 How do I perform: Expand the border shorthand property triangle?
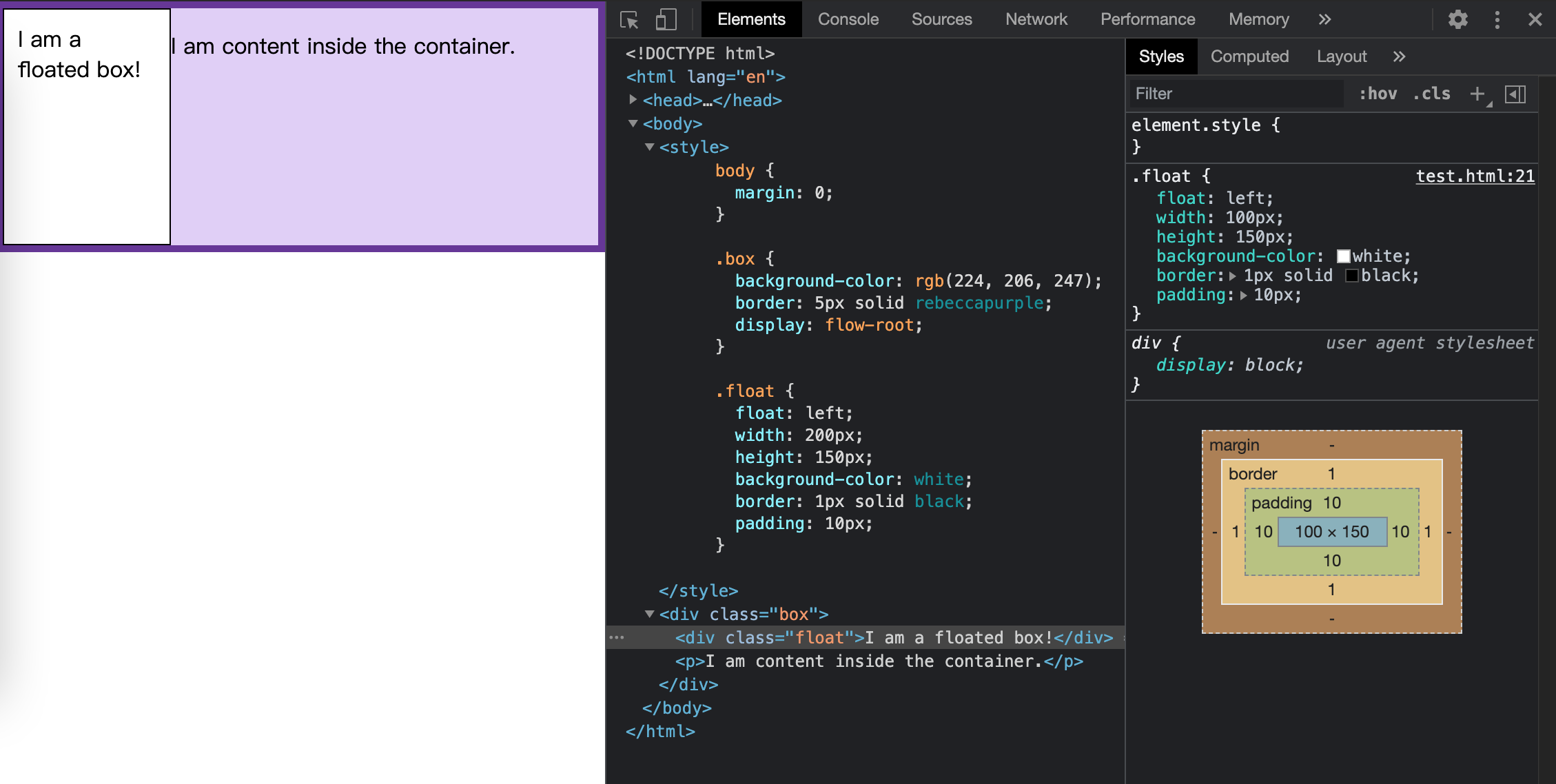tap(1233, 276)
